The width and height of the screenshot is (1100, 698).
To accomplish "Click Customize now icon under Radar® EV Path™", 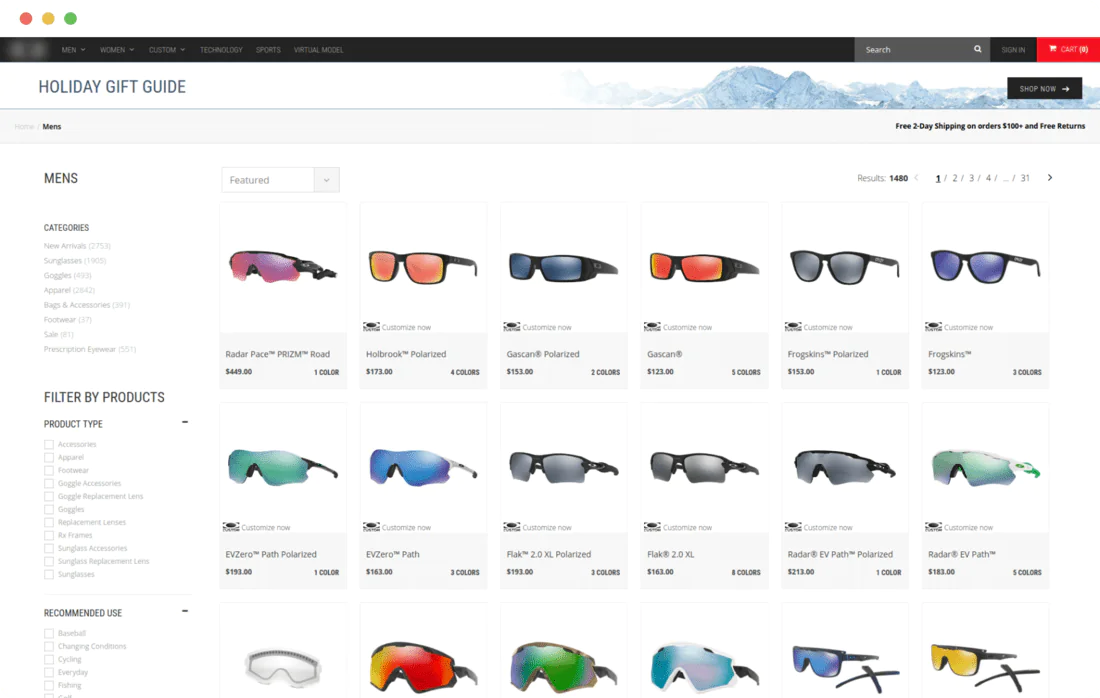I will [x=933, y=527].
